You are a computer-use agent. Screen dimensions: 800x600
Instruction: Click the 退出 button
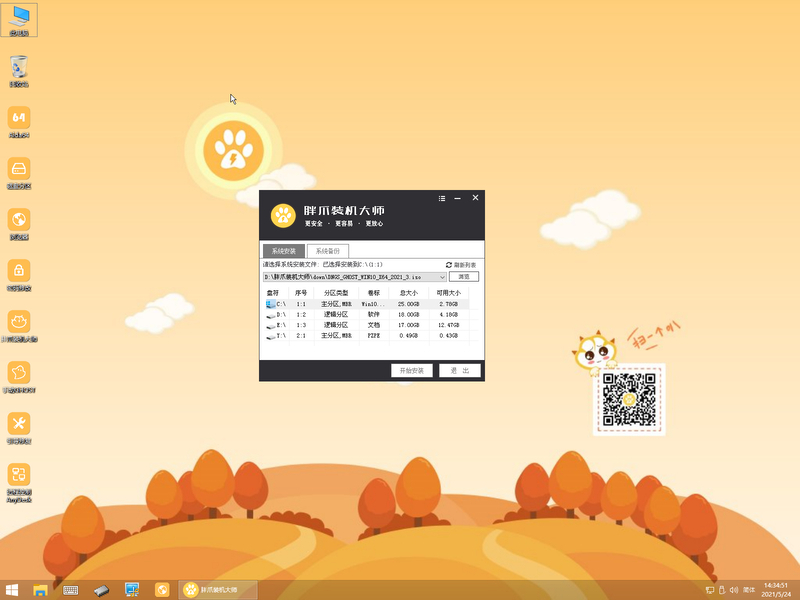click(460, 370)
